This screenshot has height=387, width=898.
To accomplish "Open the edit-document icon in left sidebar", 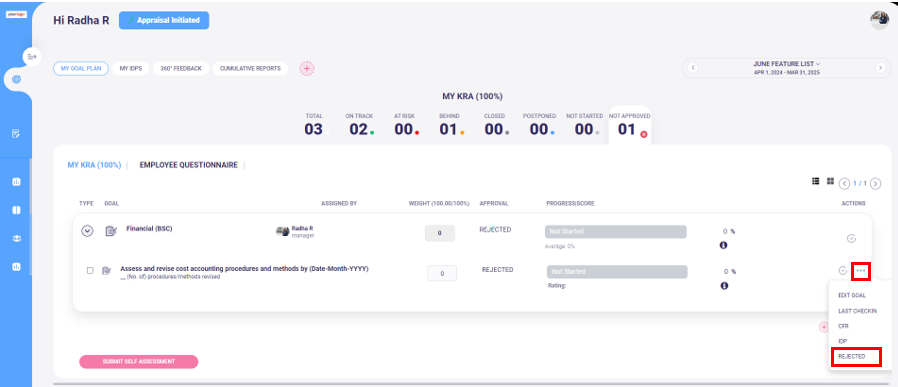I will pyautogui.click(x=16, y=133).
